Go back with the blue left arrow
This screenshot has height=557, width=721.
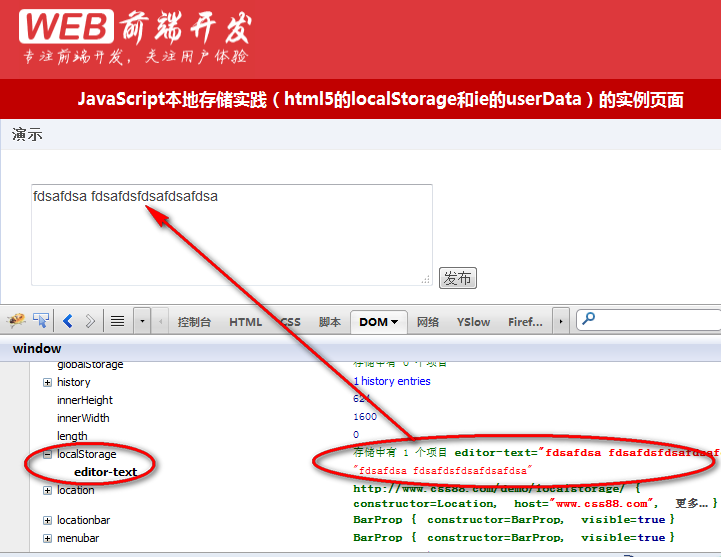tap(68, 321)
